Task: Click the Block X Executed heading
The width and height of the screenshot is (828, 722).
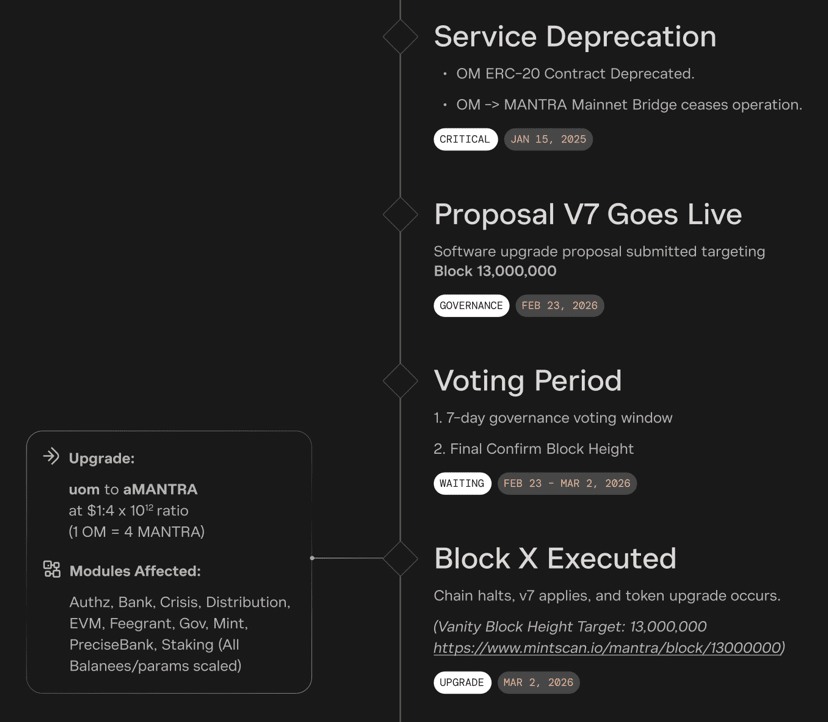Action: click(x=555, y=559)
